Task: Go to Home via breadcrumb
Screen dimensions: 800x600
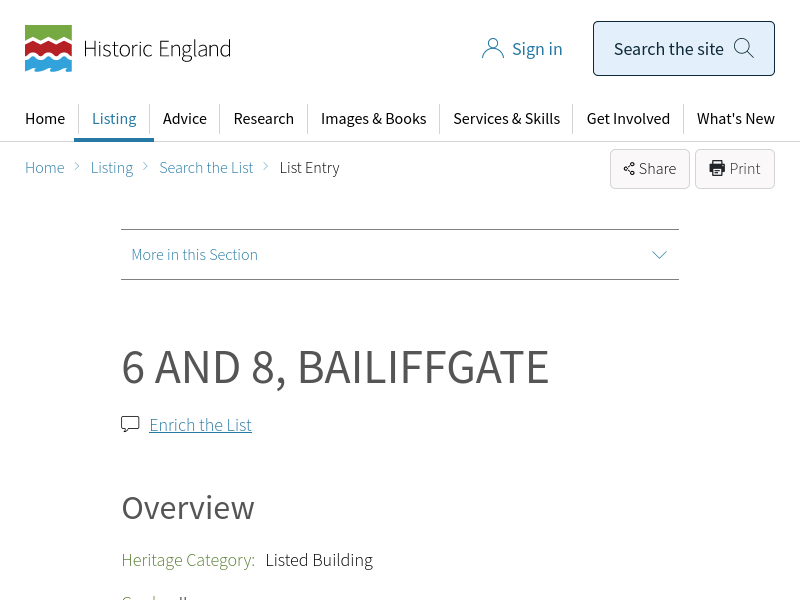Action: 45,168
